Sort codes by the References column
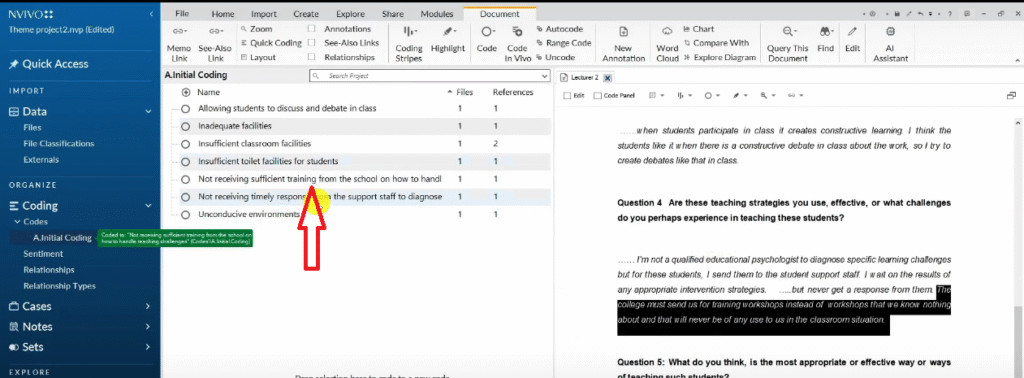The image size is (1024, 378). click(x=513, y=93)
